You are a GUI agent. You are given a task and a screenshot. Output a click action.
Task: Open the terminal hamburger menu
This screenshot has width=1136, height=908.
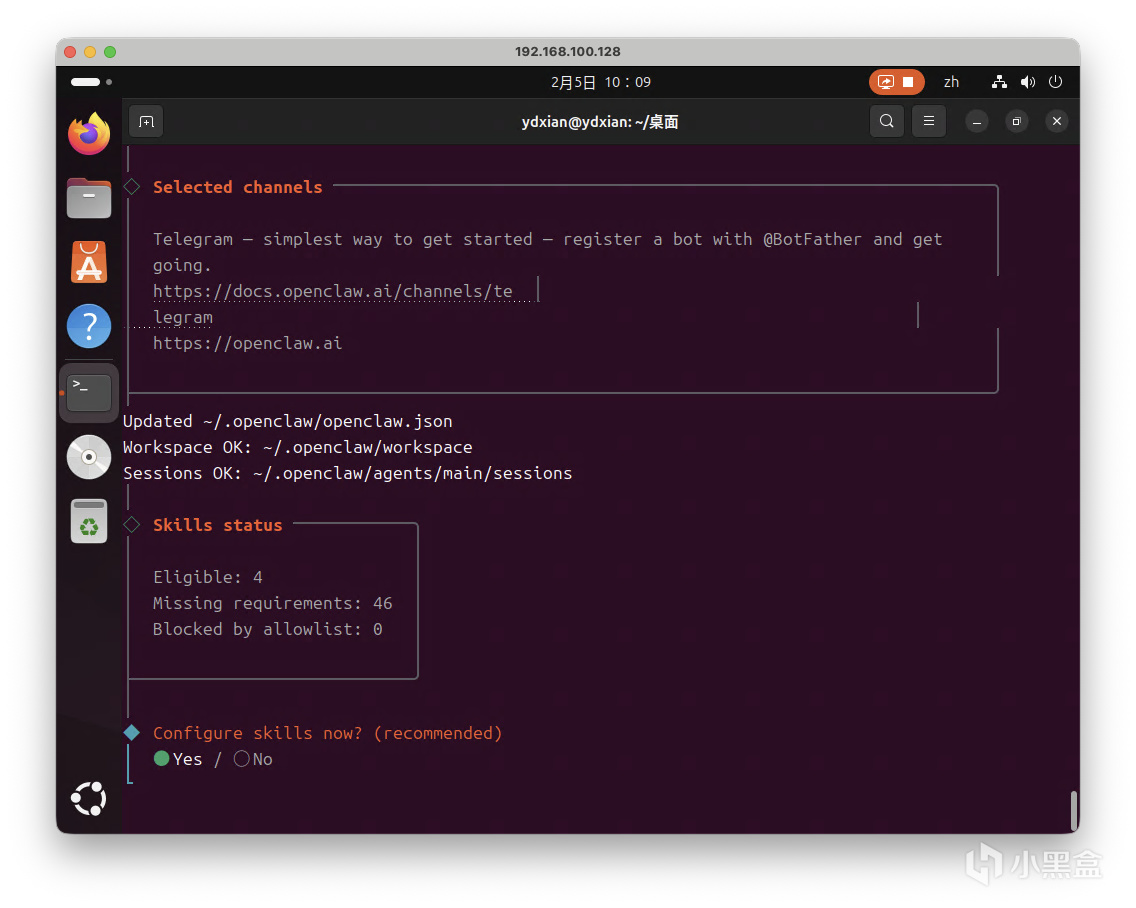(929, 121)
